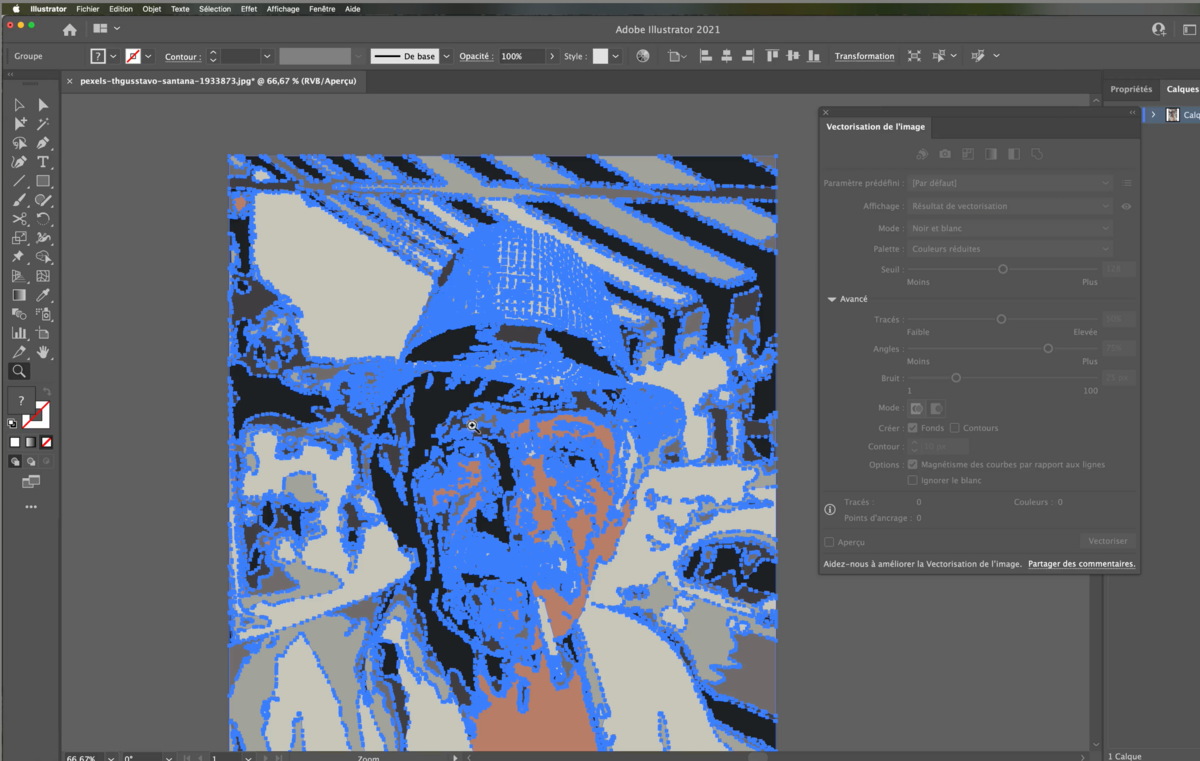The height and width of the screenshot is (761, 1200).
Task: Open the Style swatch dropdown arrow
Action: pyautogui.click(x=616, y=56)
